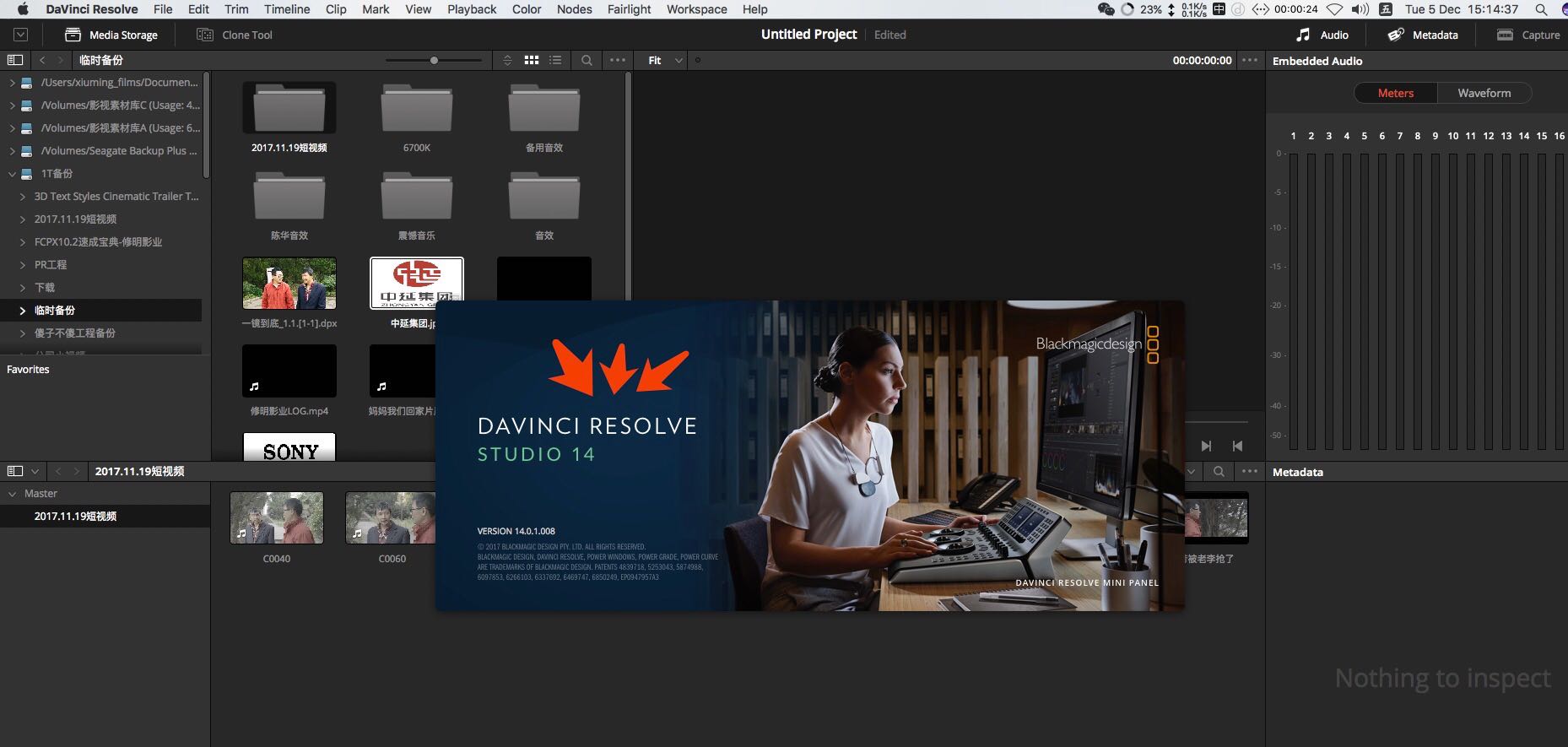Screen dimensions: 1568x747
Task: Expand the PR工程 folder
Action: pos(23,265)
